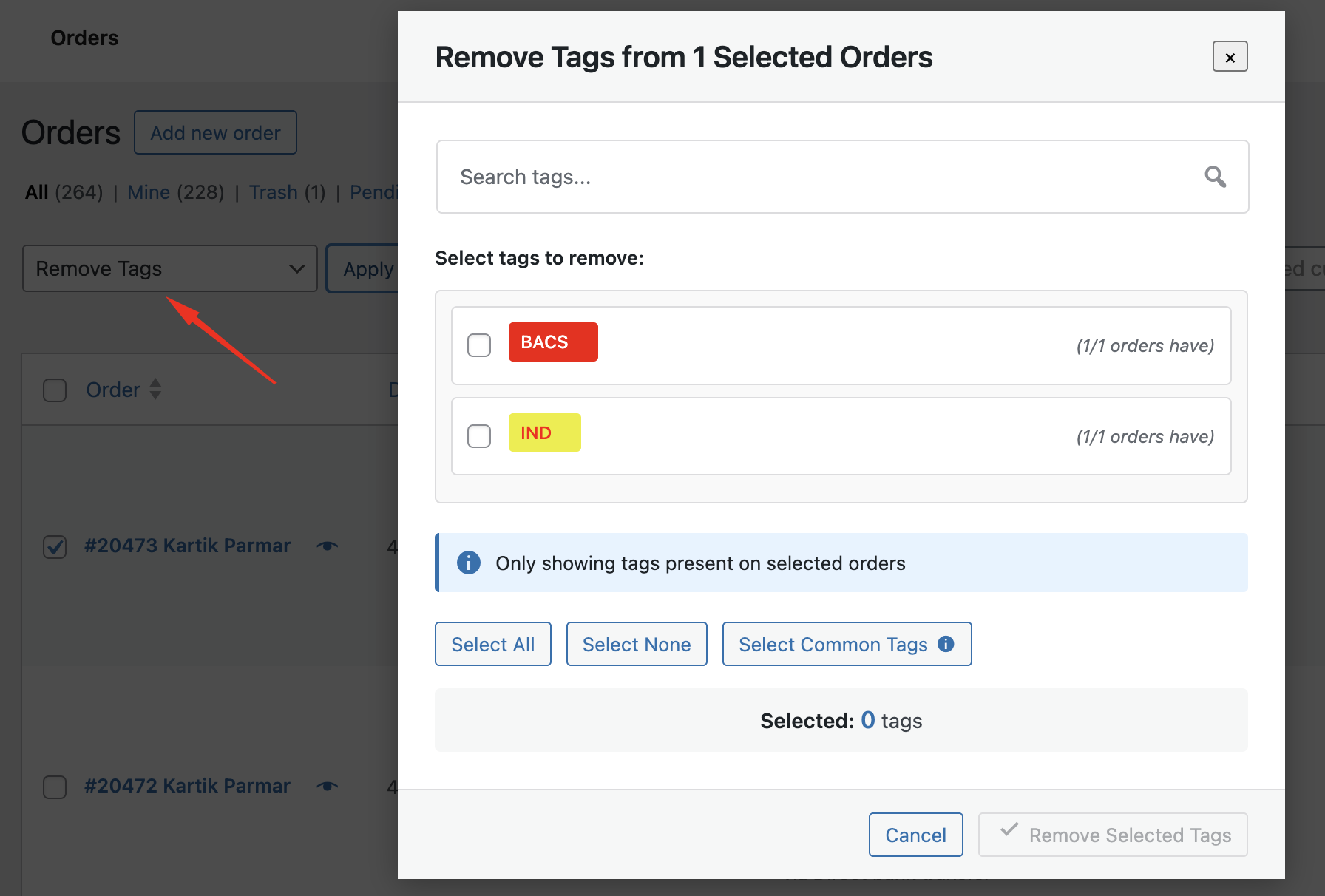Uncheck order #20473 Kartik Parmar checkbox
Screen dimensions: 1325x896
coord(55,546)
